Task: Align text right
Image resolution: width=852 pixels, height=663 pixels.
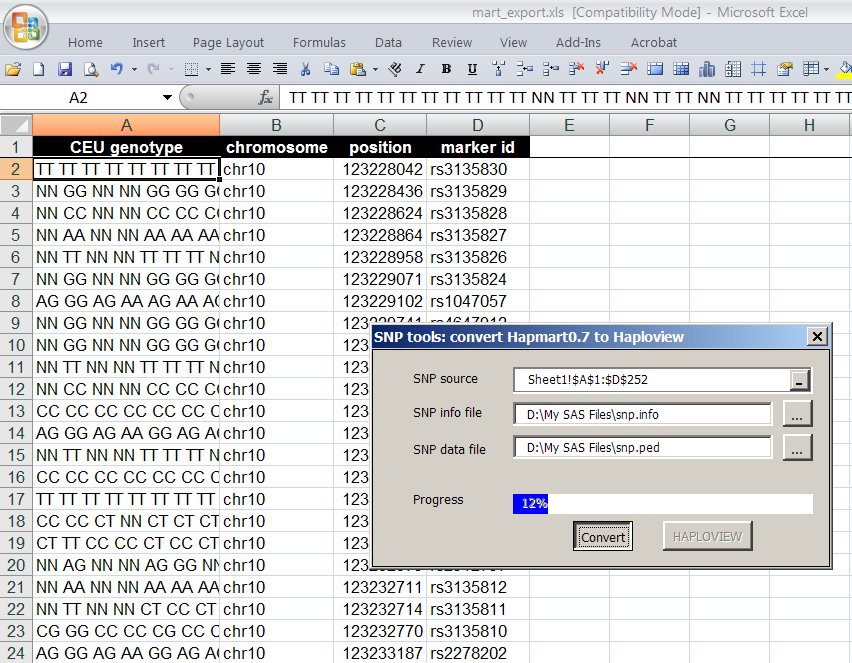Action: click(280, 69)
